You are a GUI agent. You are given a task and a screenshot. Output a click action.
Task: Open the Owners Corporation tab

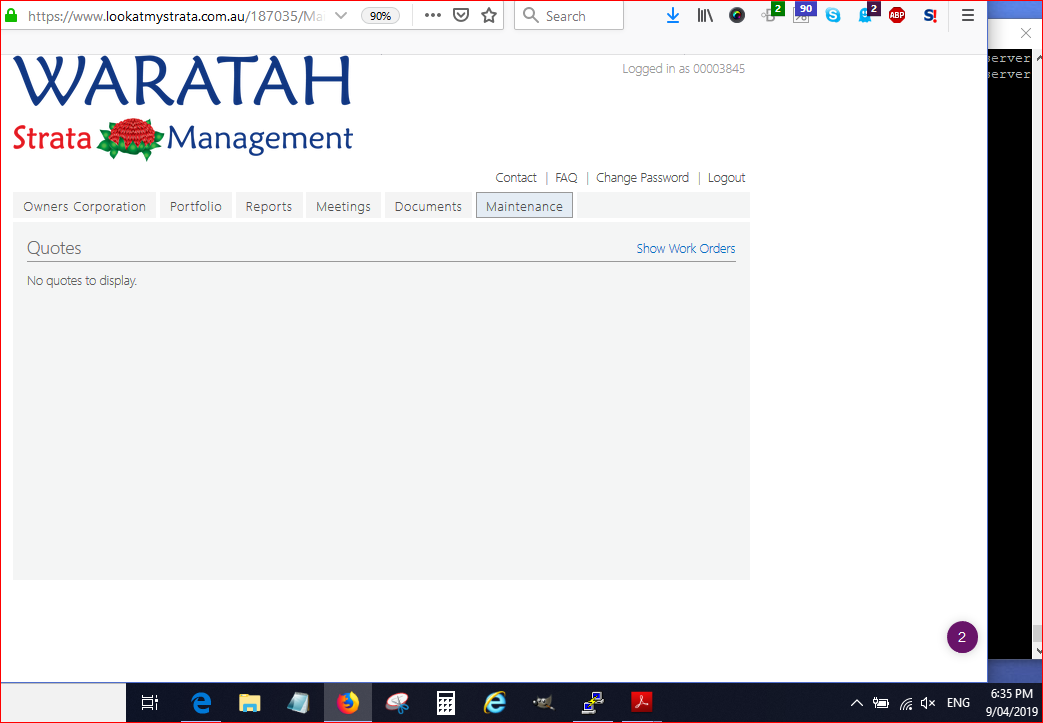pos(84,206)
